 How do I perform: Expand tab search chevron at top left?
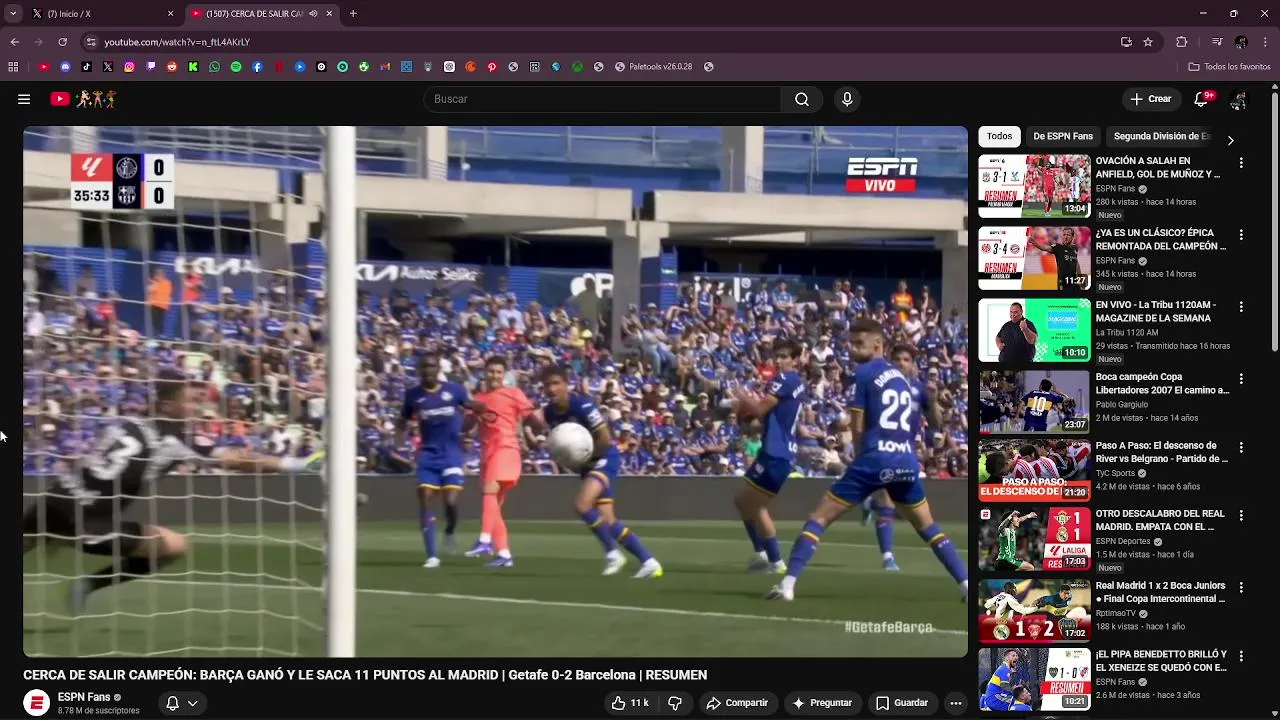click(13, 14)
